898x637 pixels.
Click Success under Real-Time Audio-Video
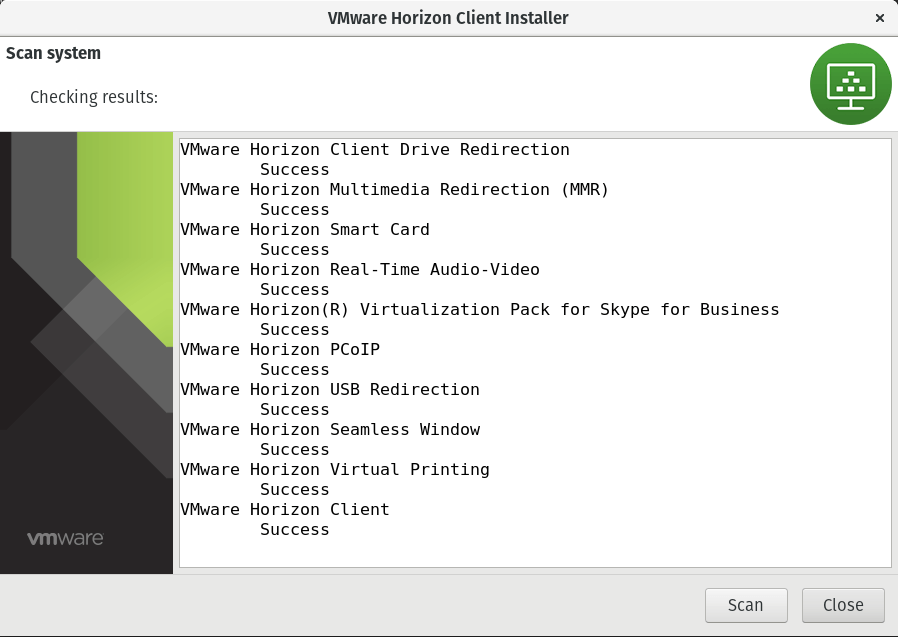point(295,290)
